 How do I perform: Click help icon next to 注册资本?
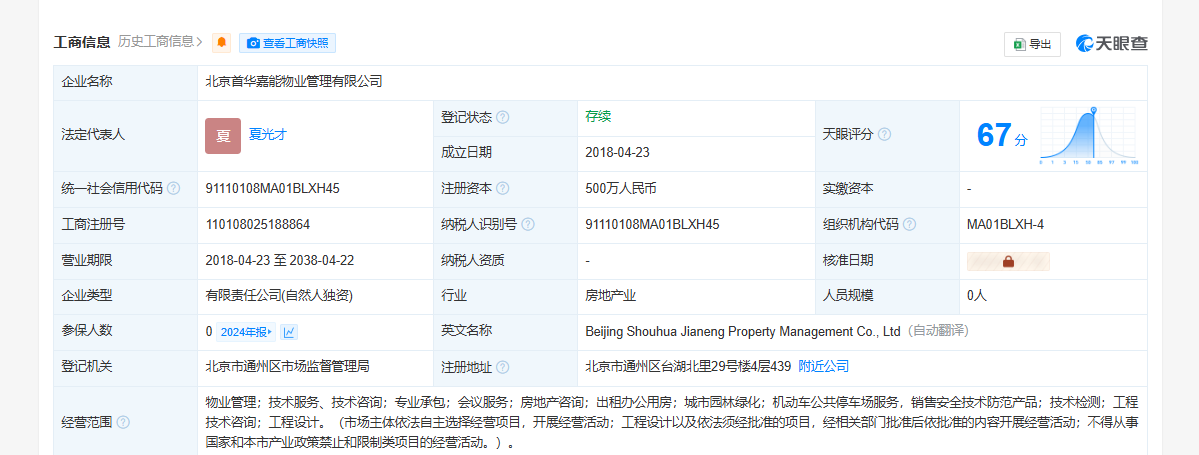(502, 189)
